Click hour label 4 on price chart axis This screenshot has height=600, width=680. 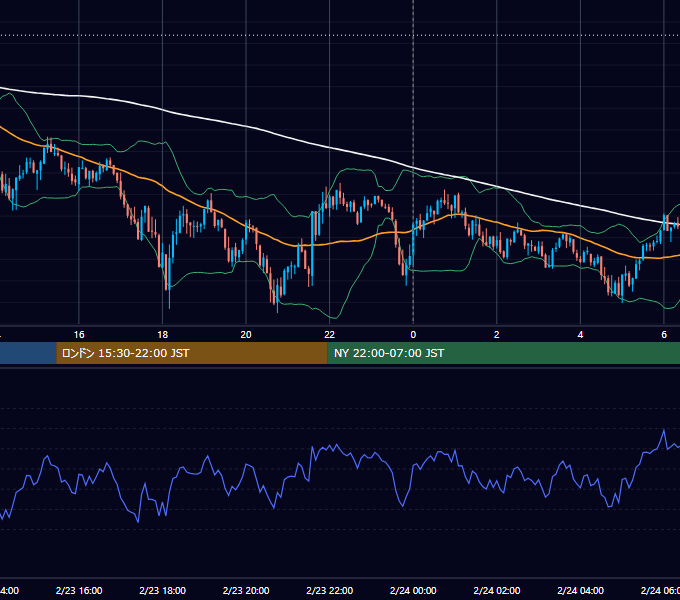tap(580, 335)
